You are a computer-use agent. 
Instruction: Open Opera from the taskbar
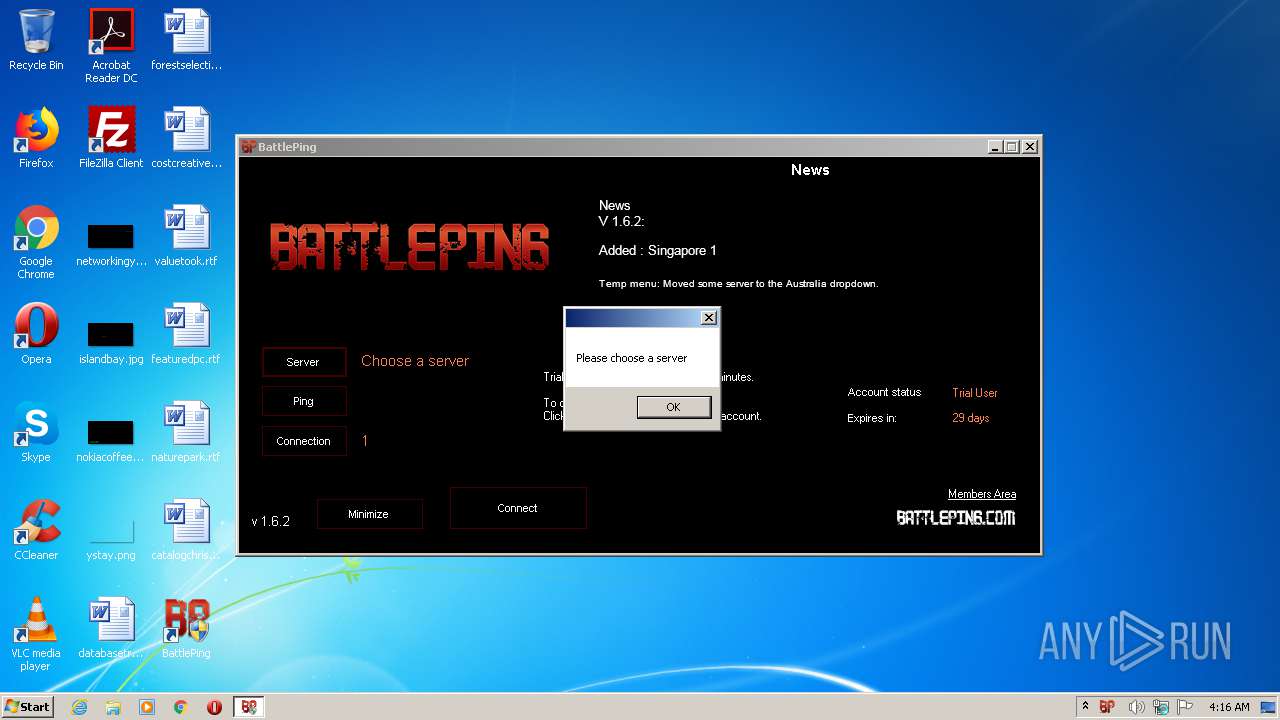(214, 707)
